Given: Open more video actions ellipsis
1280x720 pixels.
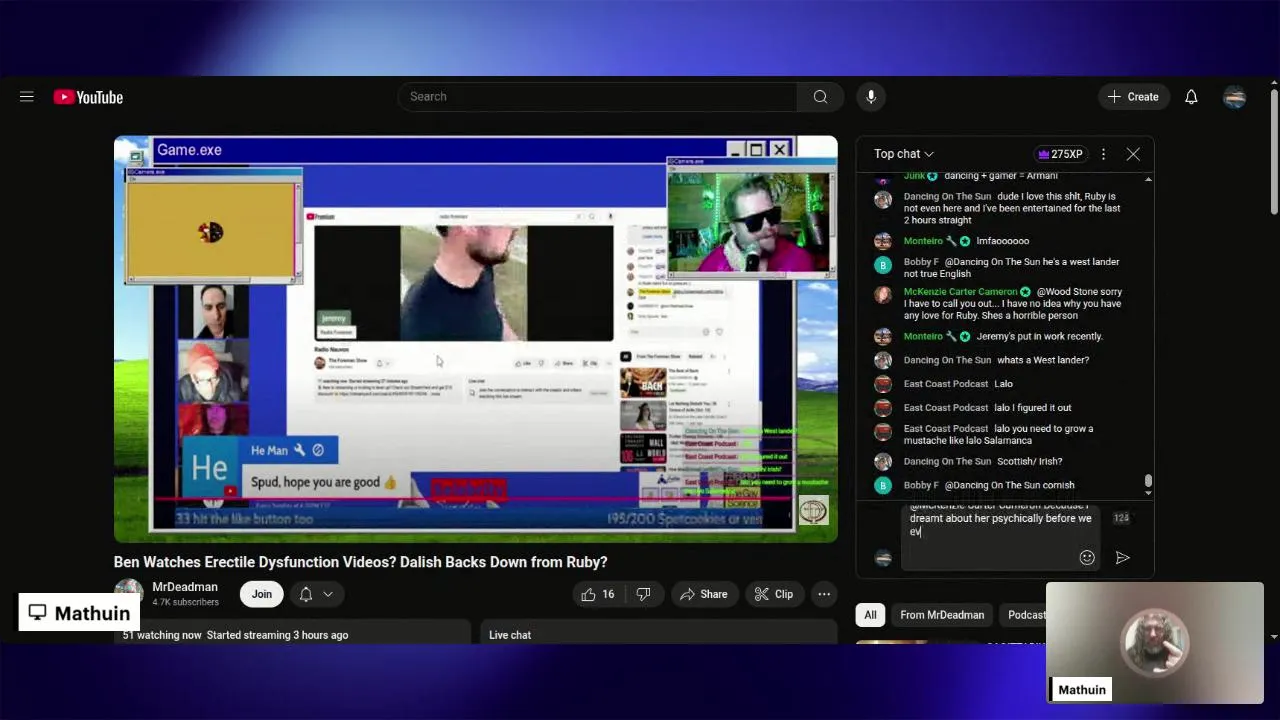Looking at the screenshot, I should pyautogui.click(x=824, y=594).
